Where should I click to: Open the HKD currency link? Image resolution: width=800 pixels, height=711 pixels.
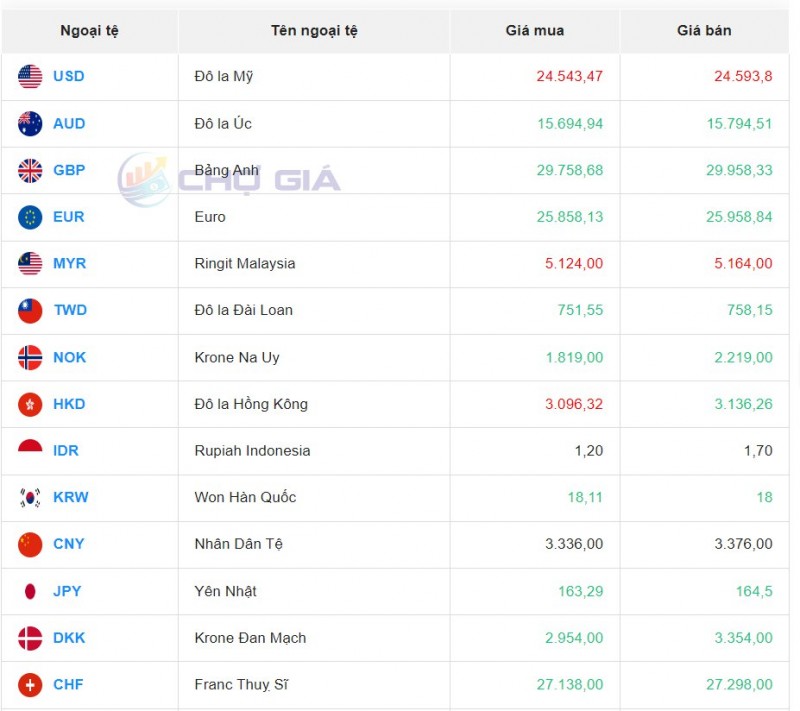coord(68,404)
